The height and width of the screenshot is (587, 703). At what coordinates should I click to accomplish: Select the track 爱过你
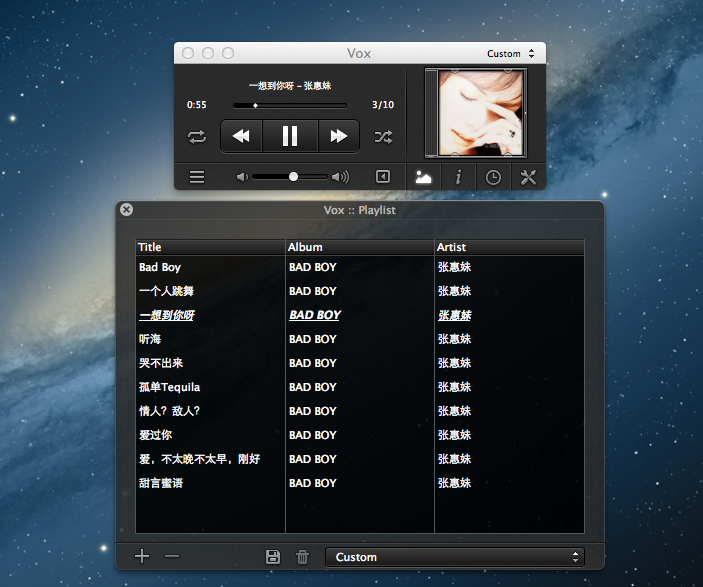coord(156,435)
